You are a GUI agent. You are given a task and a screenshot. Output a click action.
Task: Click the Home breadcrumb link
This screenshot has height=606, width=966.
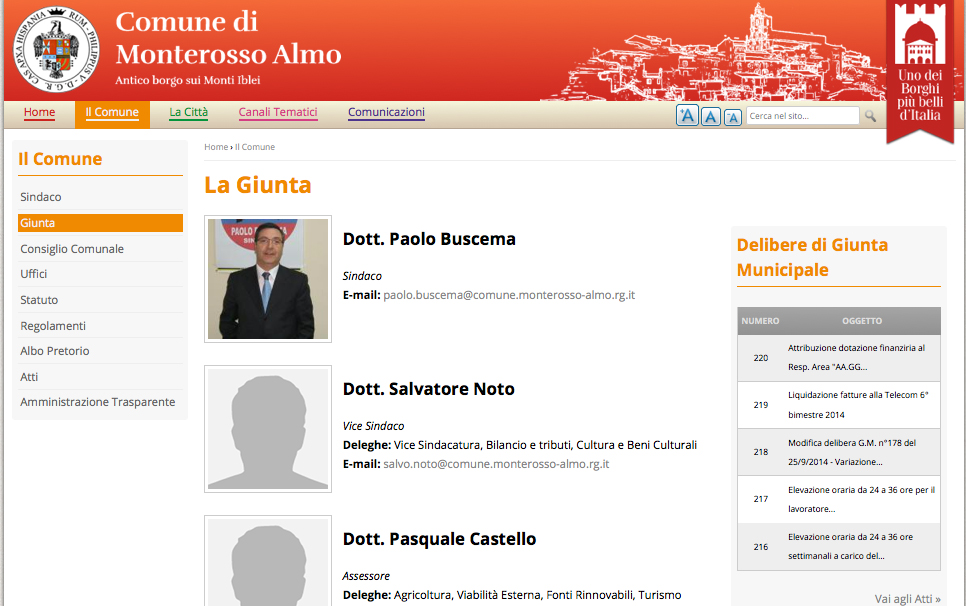click(x=216, y=147)
